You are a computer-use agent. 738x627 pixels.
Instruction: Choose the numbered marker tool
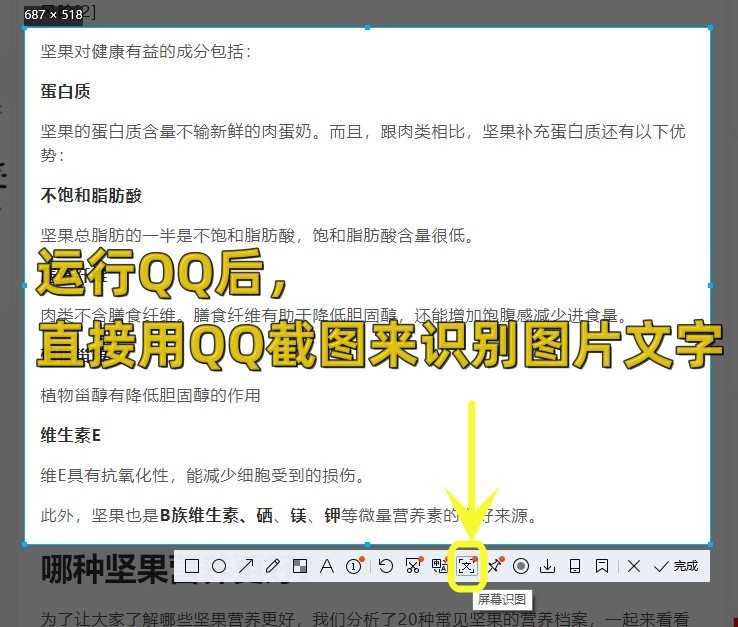click(x=354, y=566)
